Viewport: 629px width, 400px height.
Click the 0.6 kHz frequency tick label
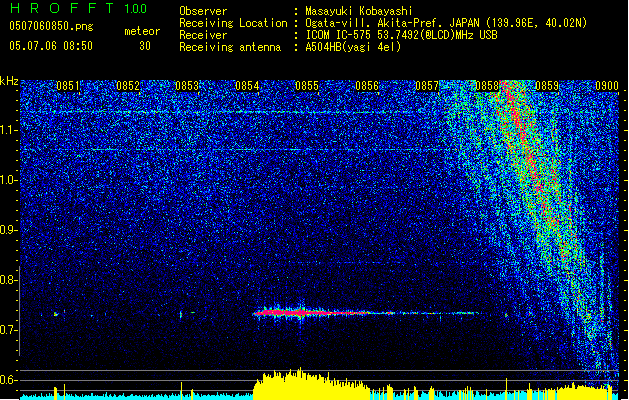point(9,380)
